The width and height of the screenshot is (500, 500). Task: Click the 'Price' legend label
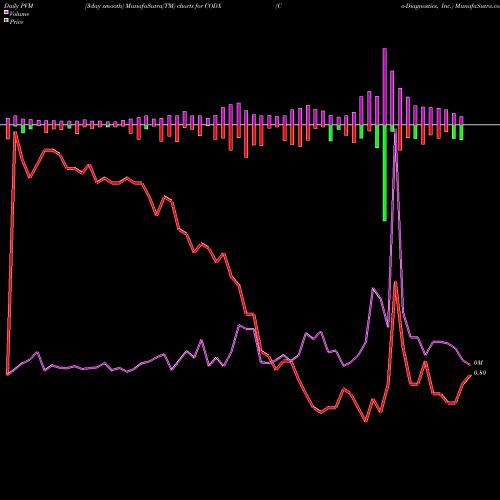pyautogui.click(x=17, y=22)
